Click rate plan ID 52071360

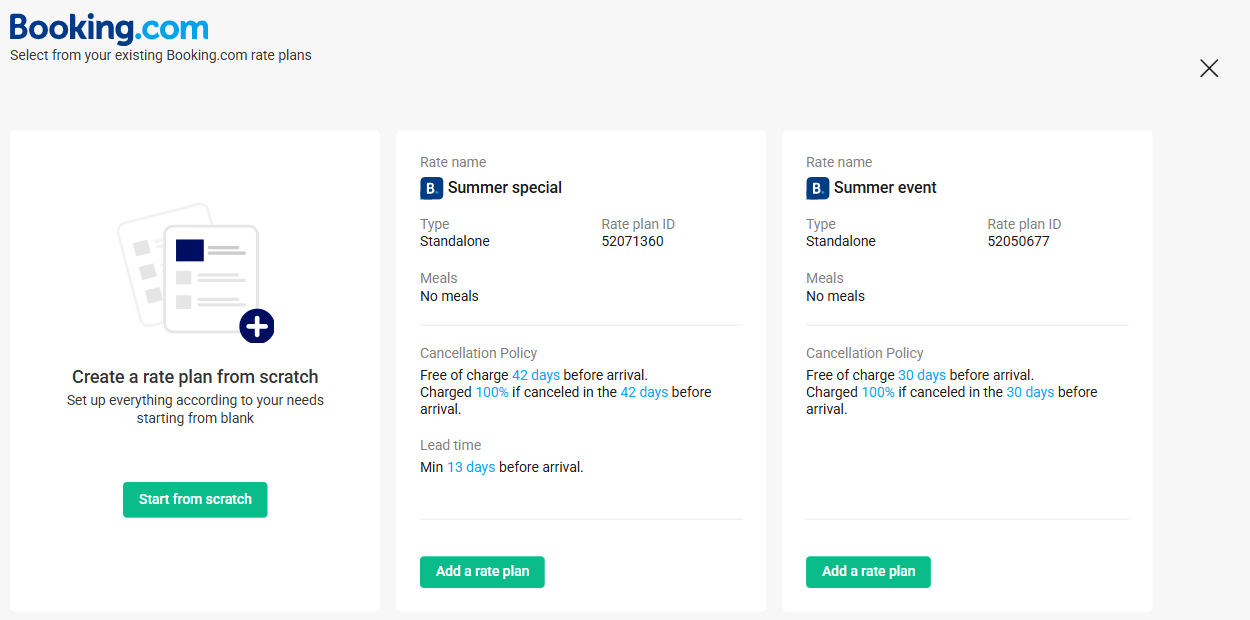click(632, 241)
